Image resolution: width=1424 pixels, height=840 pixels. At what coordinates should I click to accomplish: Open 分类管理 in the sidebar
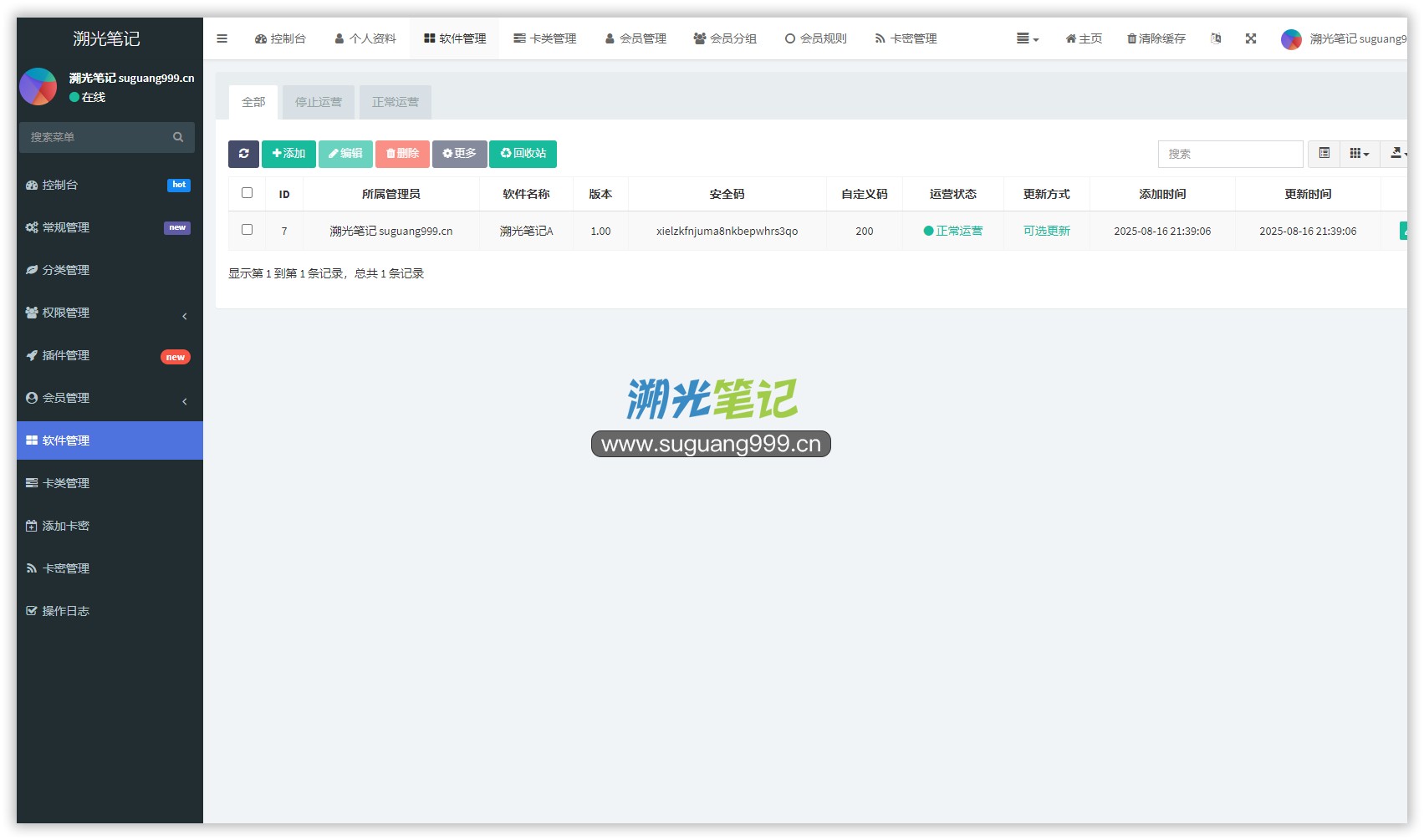coord(110,270)
